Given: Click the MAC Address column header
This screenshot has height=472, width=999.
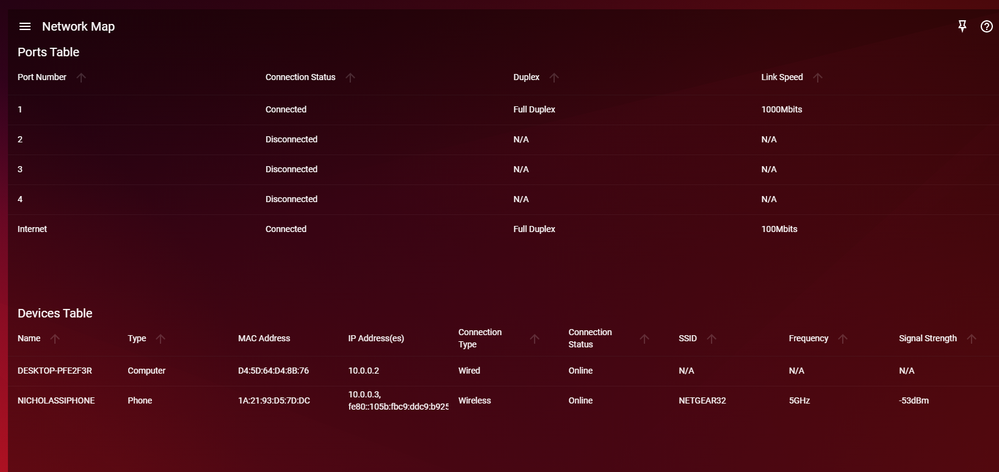Looking at the screenshot, I should pos(264,339).
